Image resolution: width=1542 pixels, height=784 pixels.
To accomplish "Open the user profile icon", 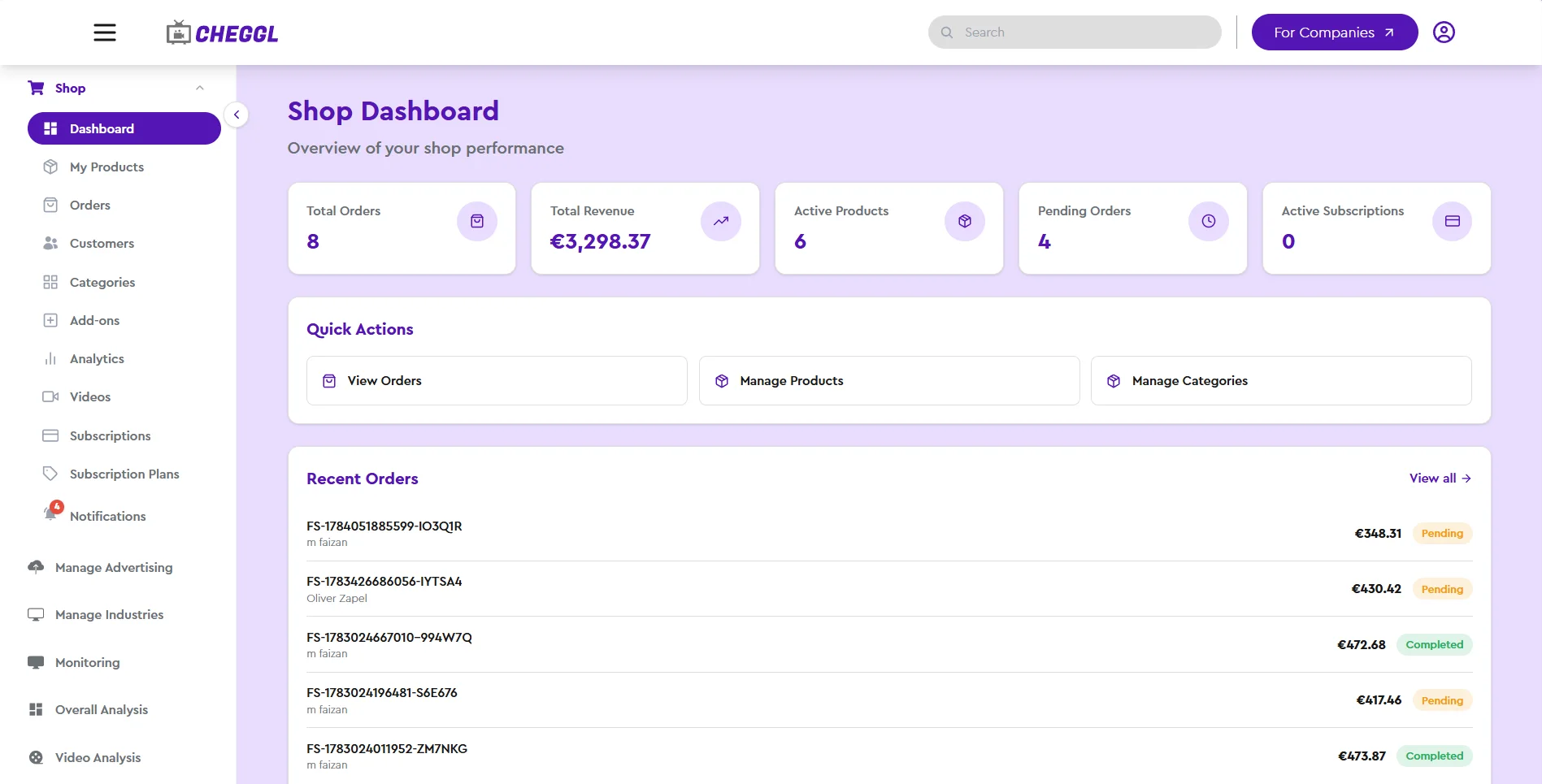I will [x=1444, y=32].
